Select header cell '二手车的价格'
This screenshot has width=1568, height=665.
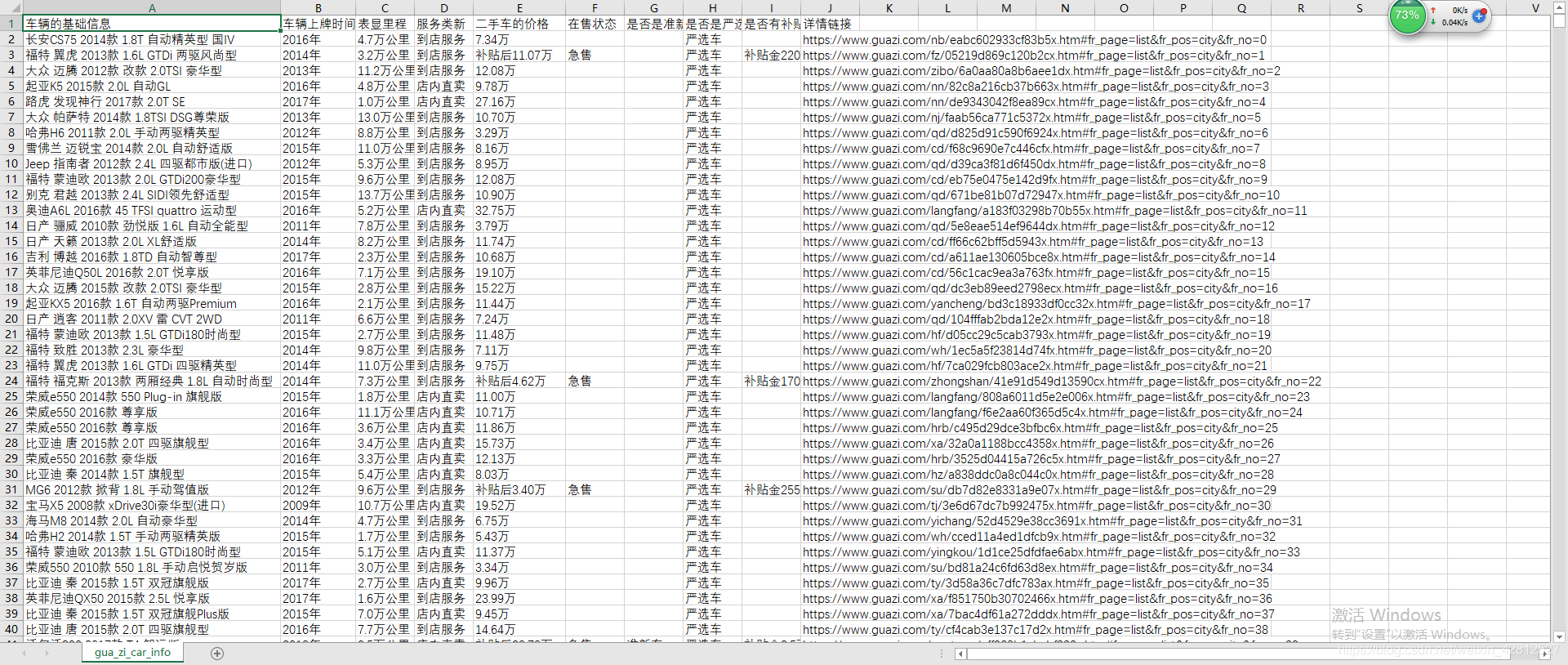(519, 24)
